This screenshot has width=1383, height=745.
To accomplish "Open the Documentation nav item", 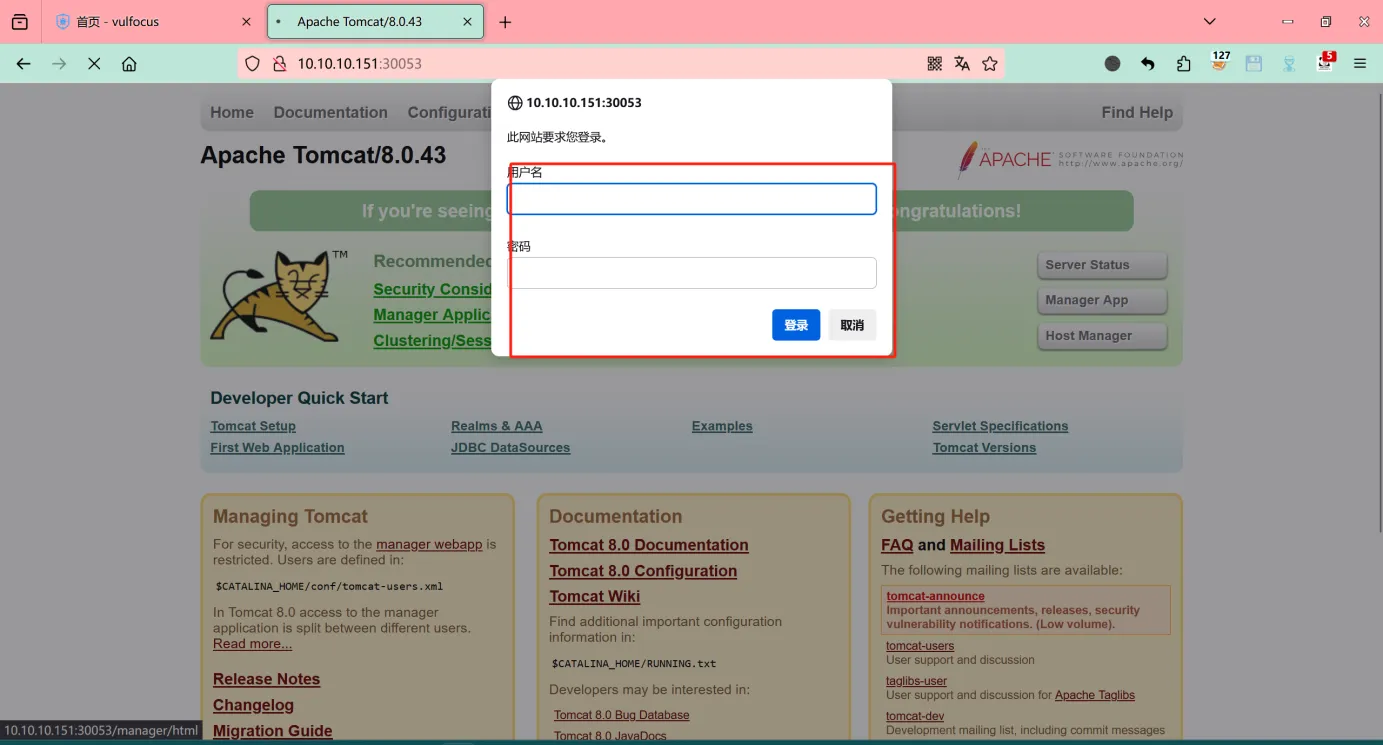I will [330, 113].
